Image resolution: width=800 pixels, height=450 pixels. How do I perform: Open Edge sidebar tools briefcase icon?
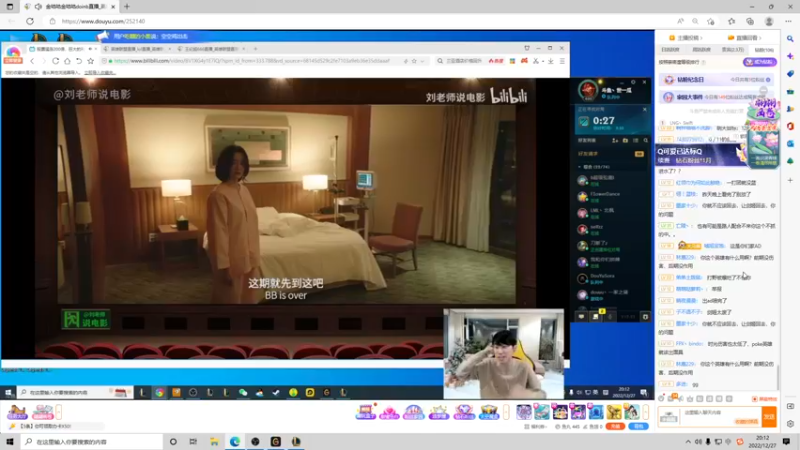(790, 91)
